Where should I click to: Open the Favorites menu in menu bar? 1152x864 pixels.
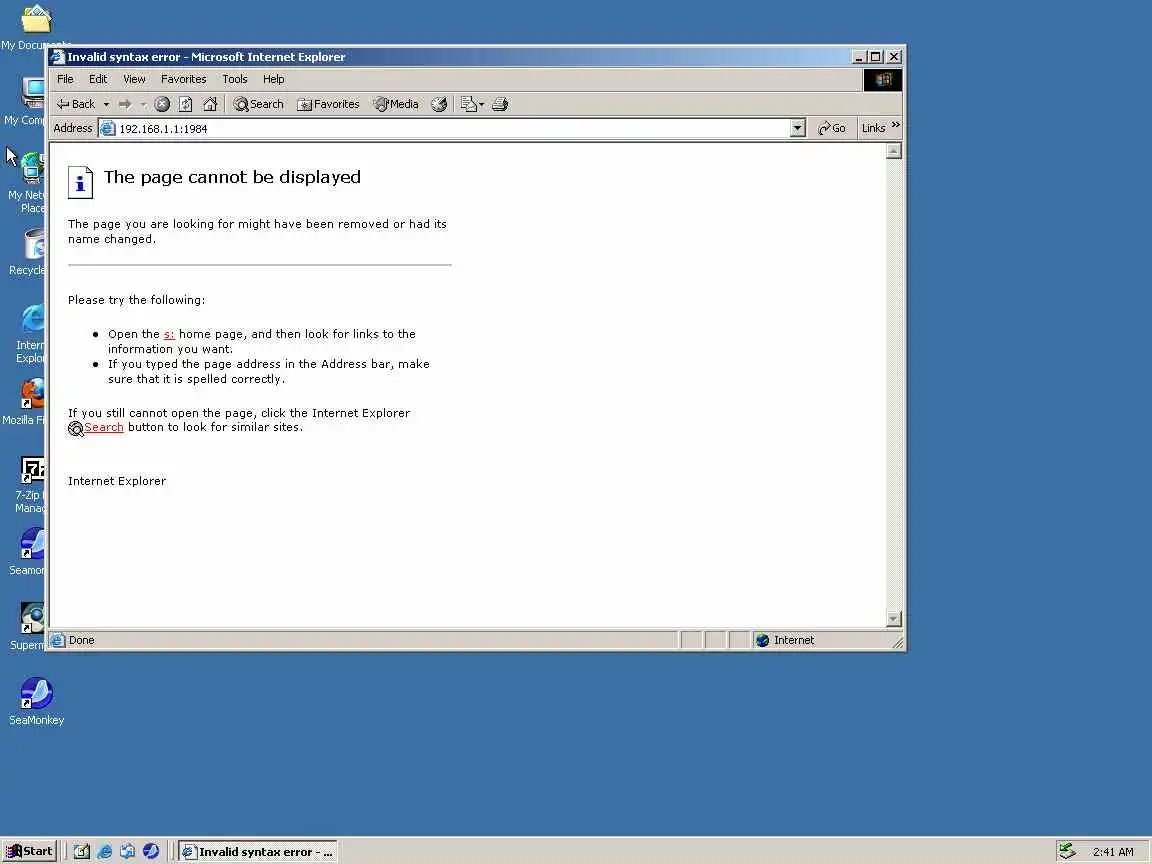click(184, 79)
